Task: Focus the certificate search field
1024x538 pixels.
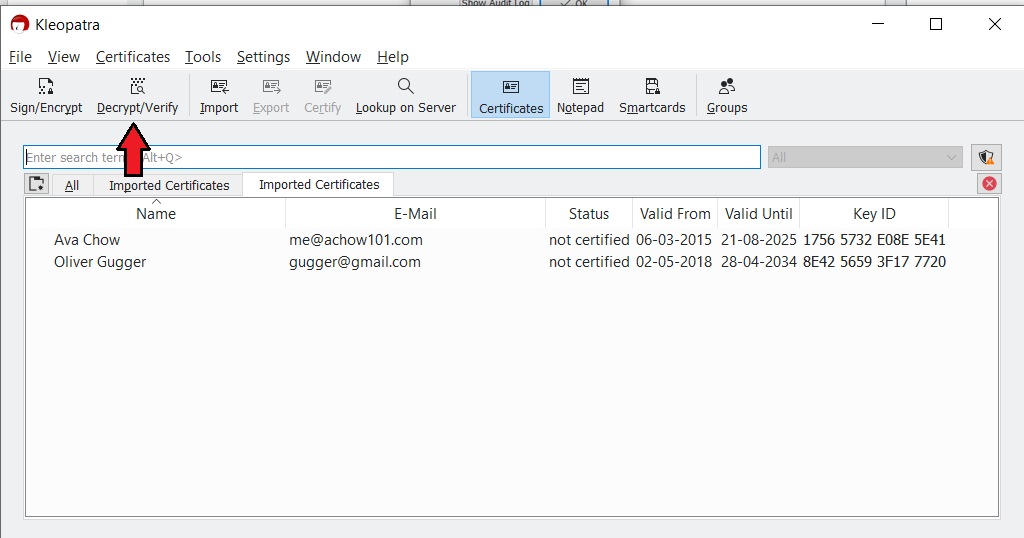Action: tap(392, 157)
